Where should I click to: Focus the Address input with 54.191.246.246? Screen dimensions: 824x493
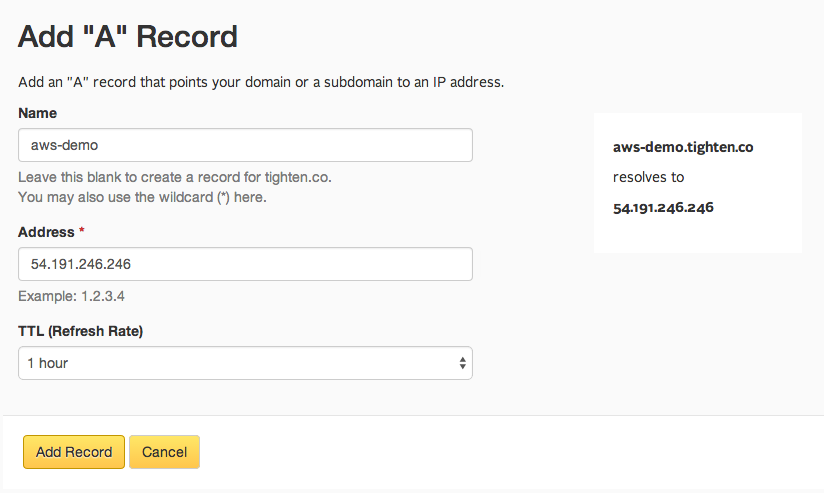245,264
